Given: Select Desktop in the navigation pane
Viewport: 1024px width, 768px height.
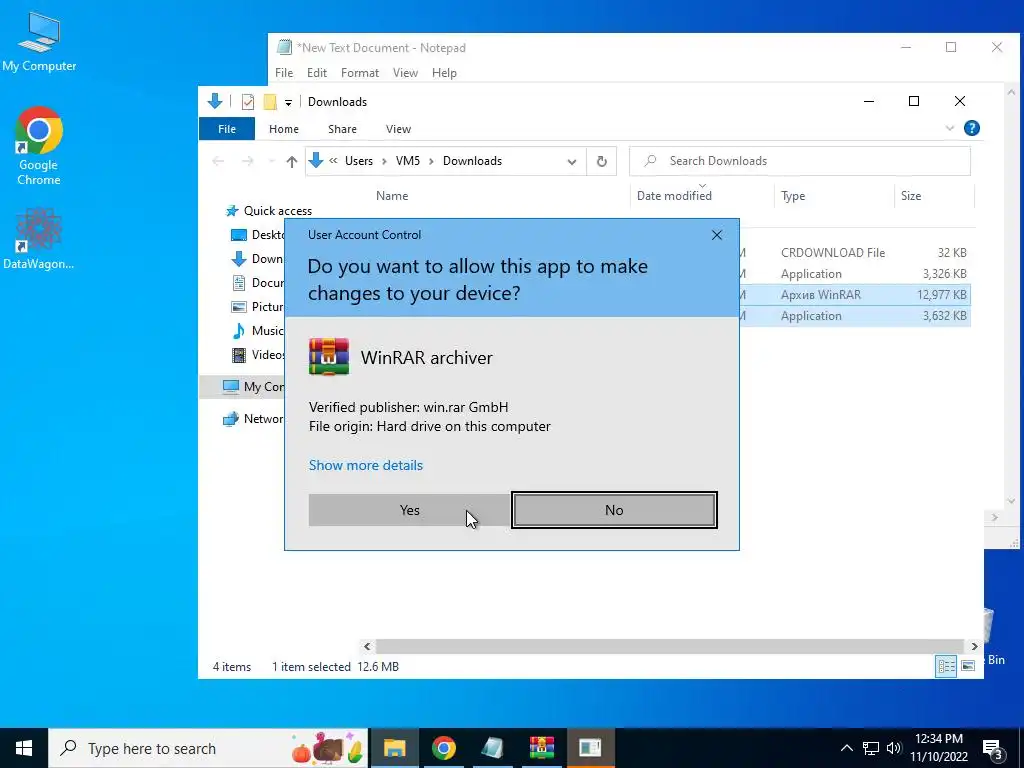Looking at the screenshot, I should click(x=259, y=234).
